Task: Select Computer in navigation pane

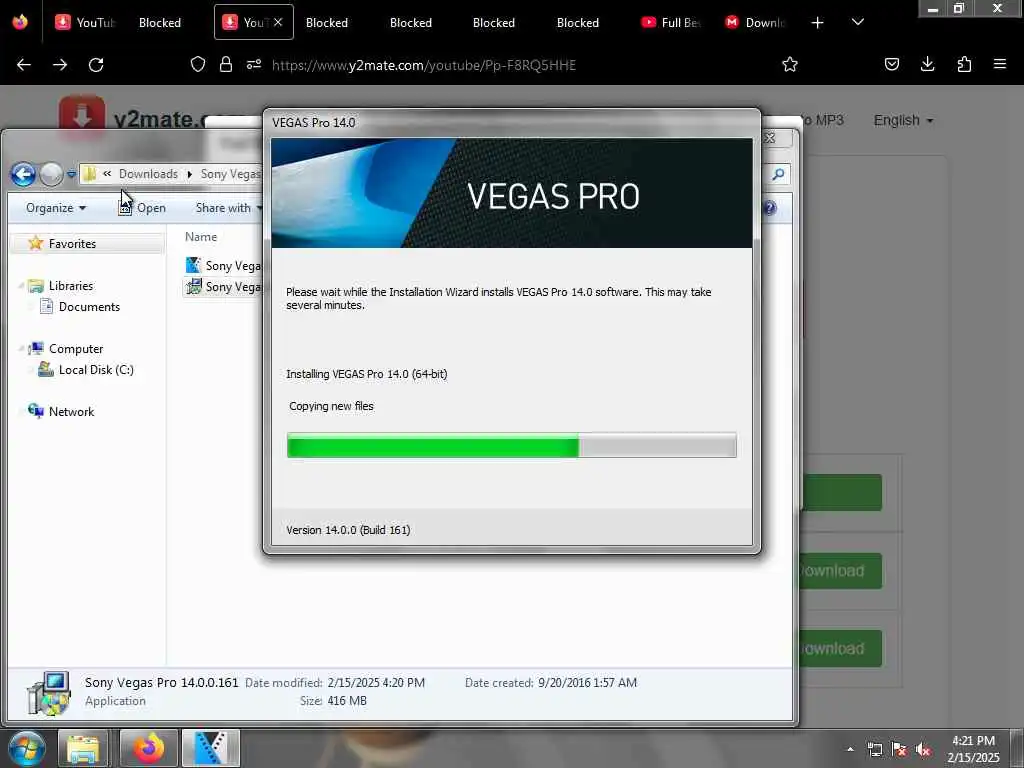Action: 76,349
